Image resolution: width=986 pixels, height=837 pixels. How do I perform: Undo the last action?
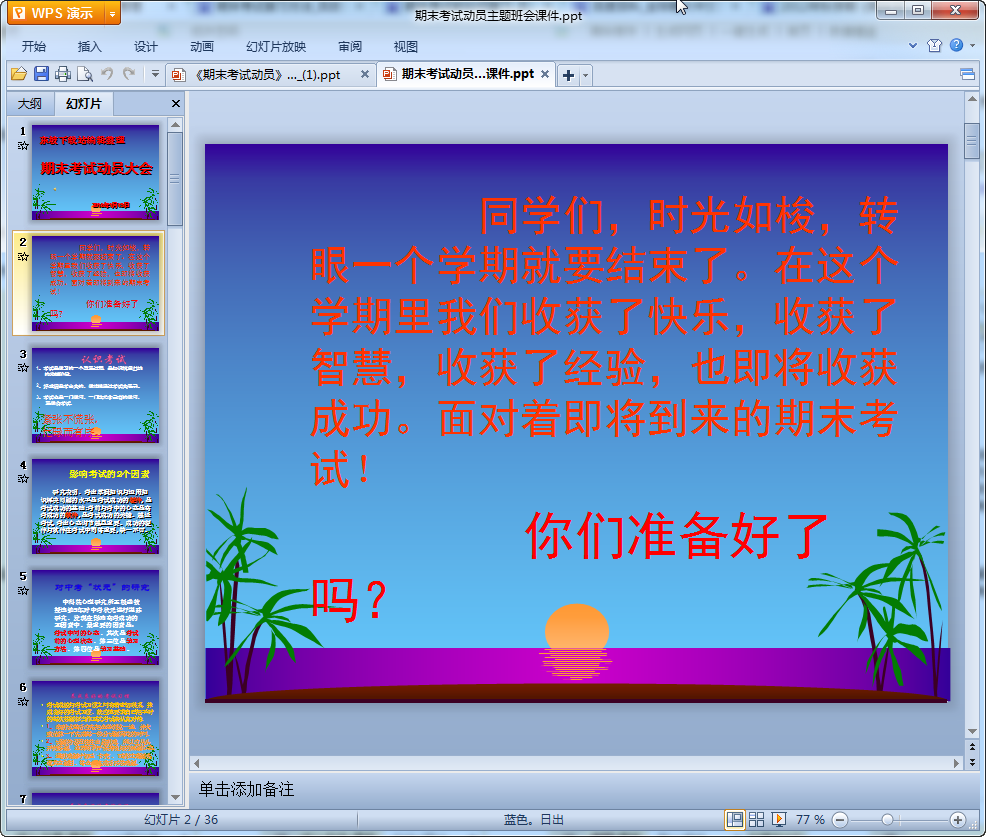point(107,74)
